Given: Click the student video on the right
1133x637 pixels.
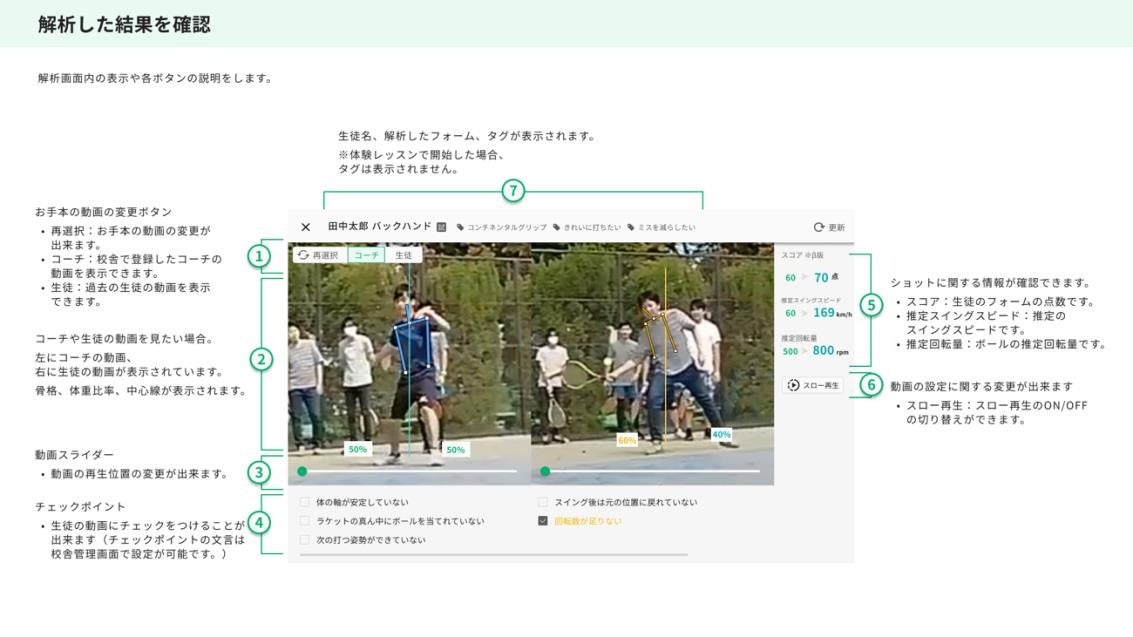Looking at the screenshot, I should (652, 360).
